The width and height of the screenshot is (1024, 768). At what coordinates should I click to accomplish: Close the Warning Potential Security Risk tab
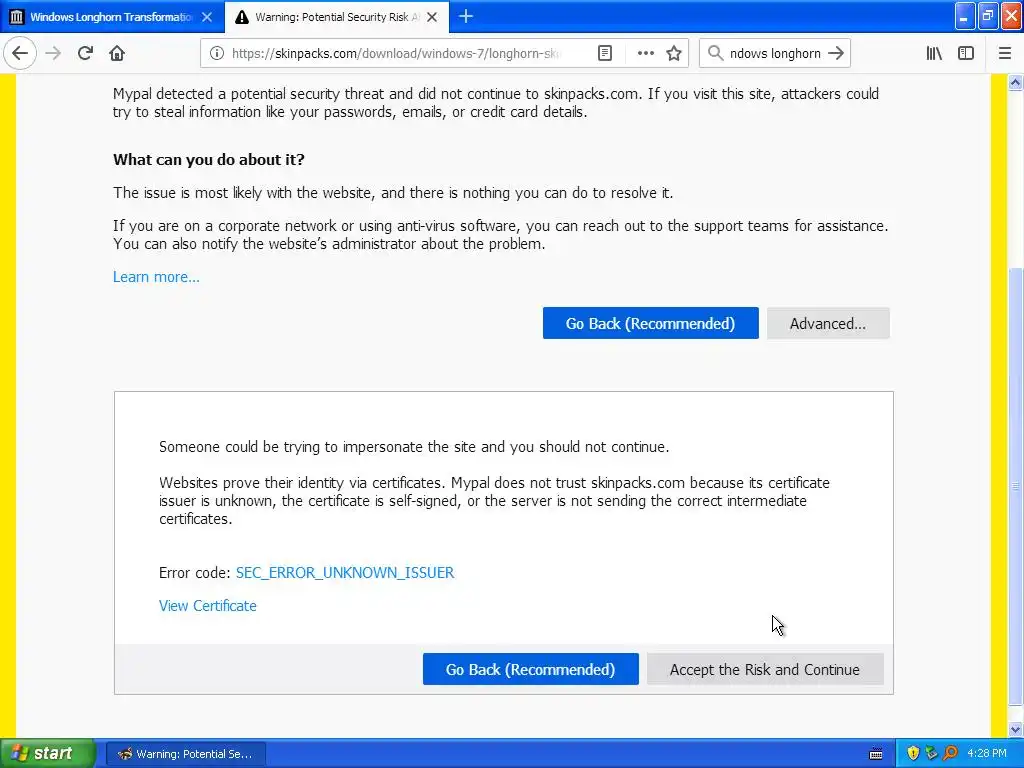click(432, 17)
